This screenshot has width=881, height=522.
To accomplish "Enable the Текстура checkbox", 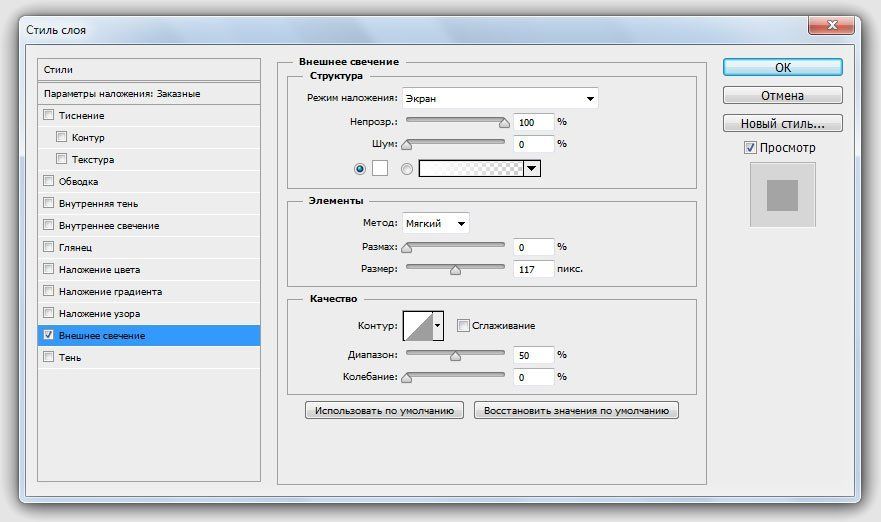I will click(x=62, y=159).
